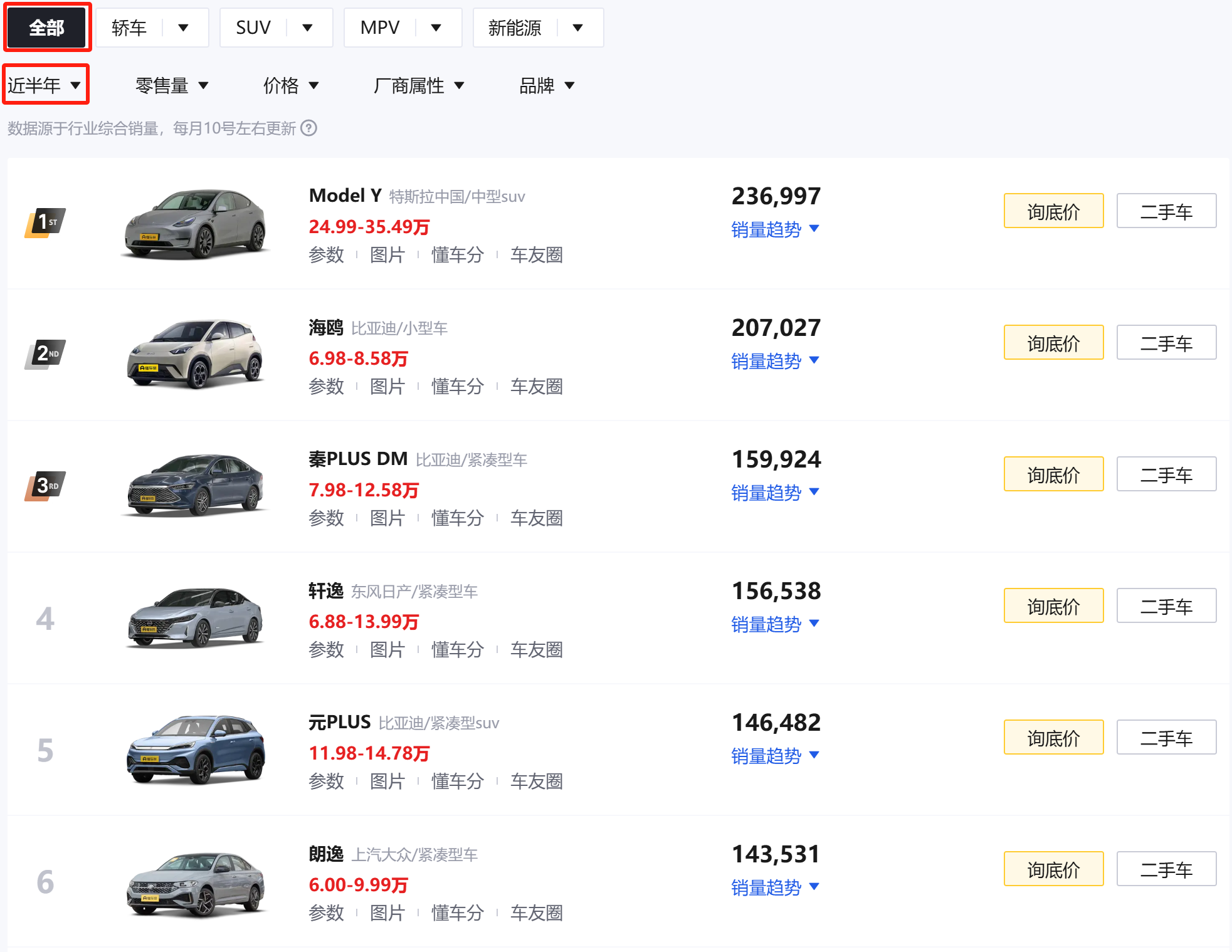Expand the SUV dropdown arrow

[308, 28]
